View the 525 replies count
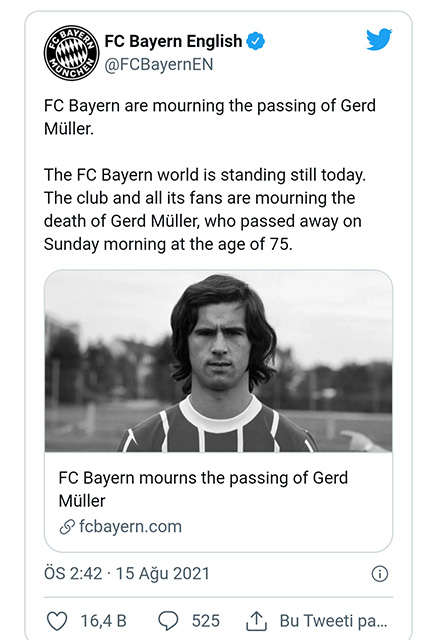The image size is (437, 640). click(x=206, y=621)
